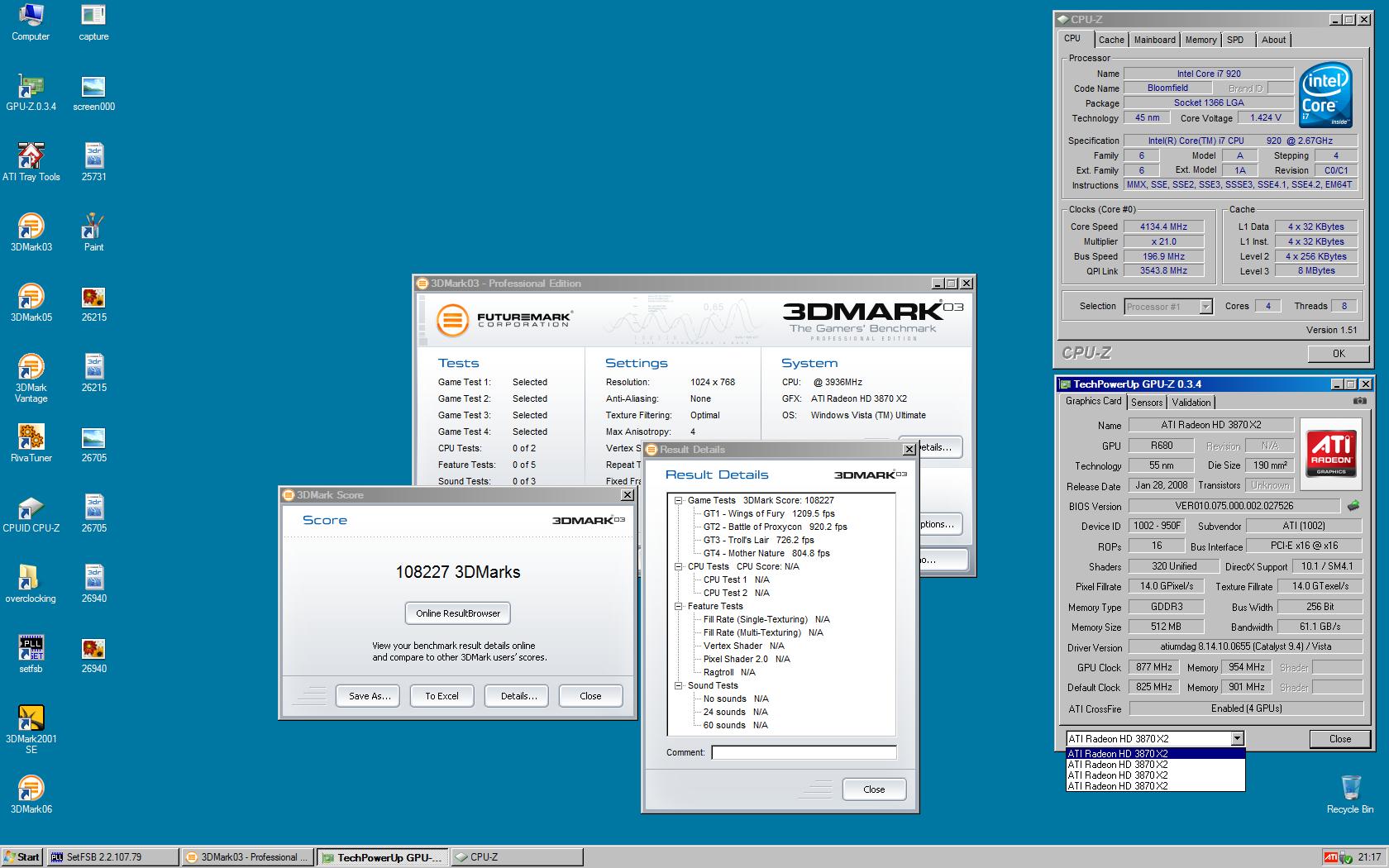Open the 25731 result file
Image resolution: width=1389 pixels, height=868 pixels.
pos(93,162)
